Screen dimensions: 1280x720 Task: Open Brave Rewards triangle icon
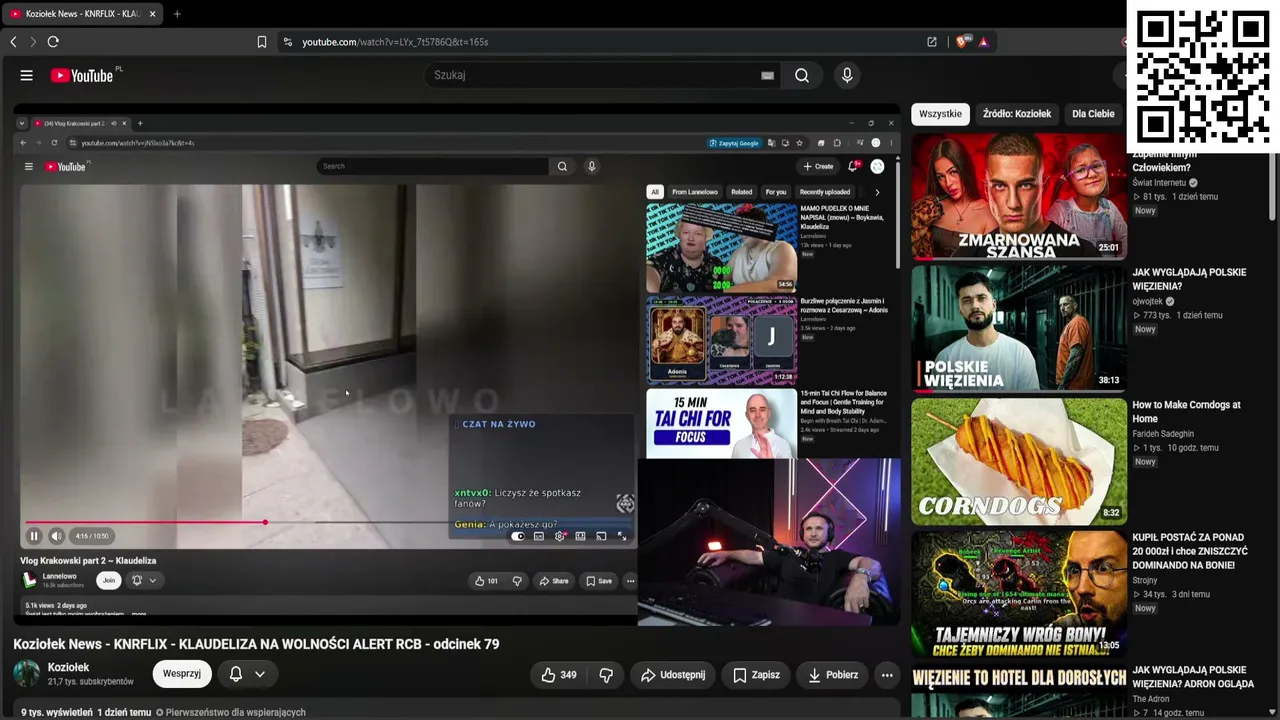(984, 42)
